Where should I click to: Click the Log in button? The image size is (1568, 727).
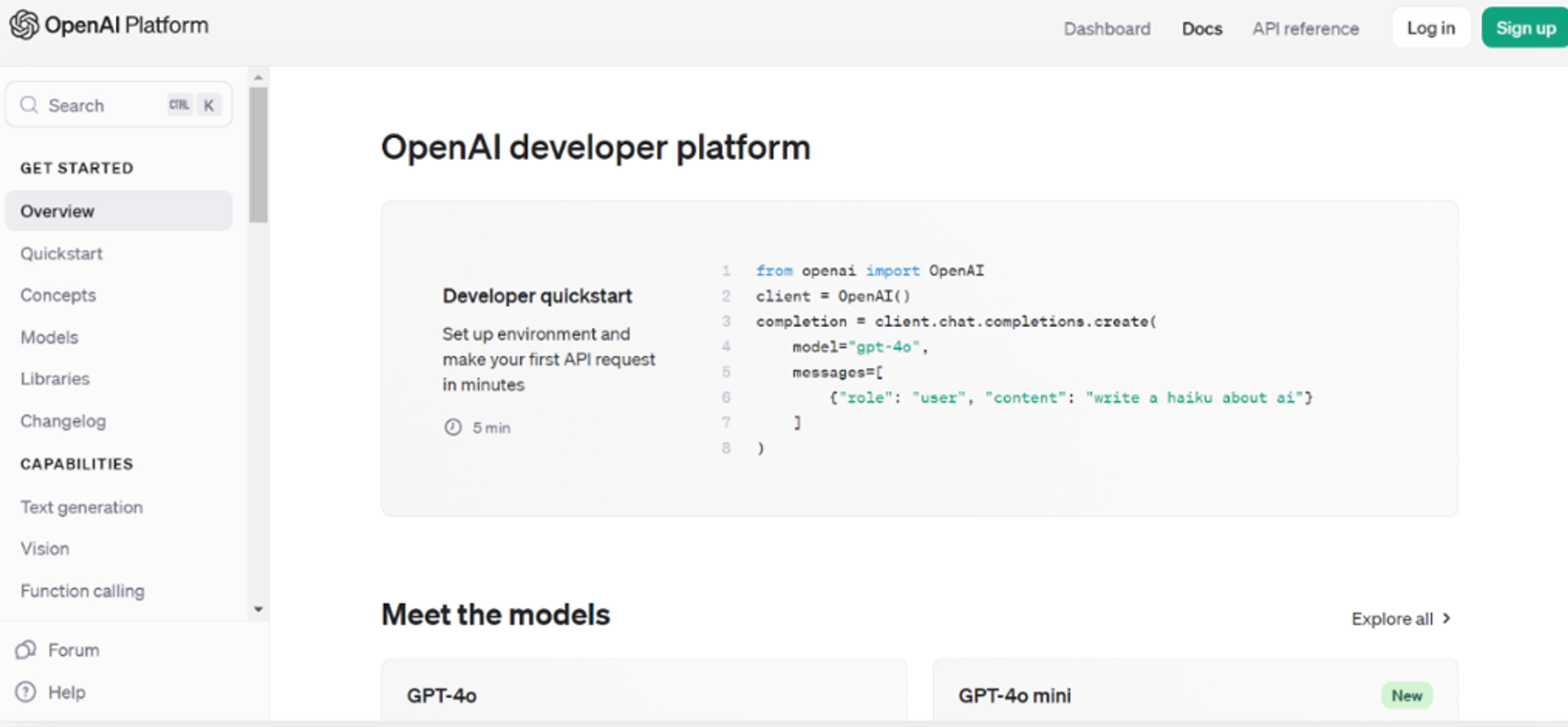(1430, 27)
